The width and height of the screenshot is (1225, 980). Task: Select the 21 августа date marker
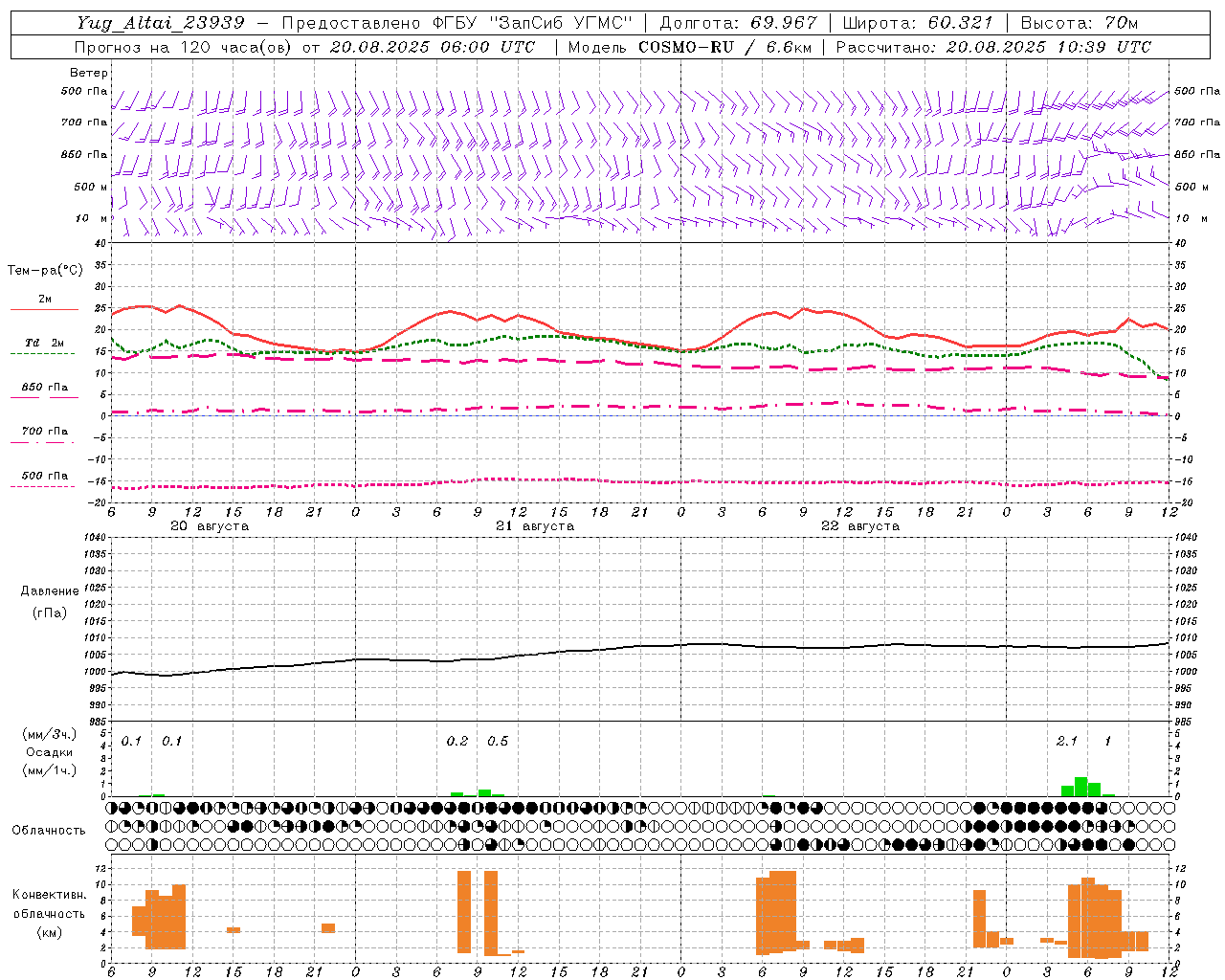535,526
